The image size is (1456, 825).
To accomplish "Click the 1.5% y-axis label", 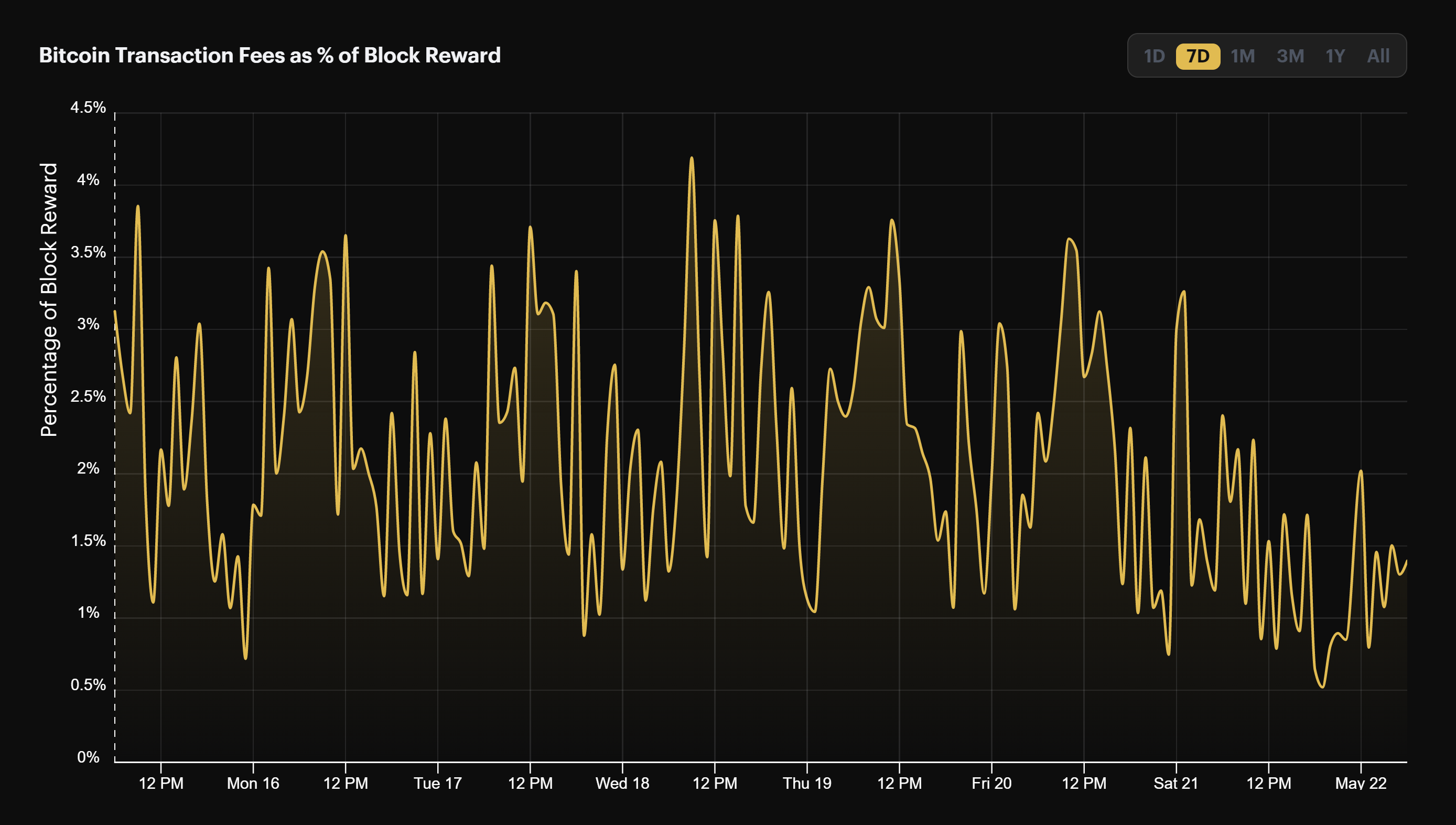I will click(x=88, y=541).
